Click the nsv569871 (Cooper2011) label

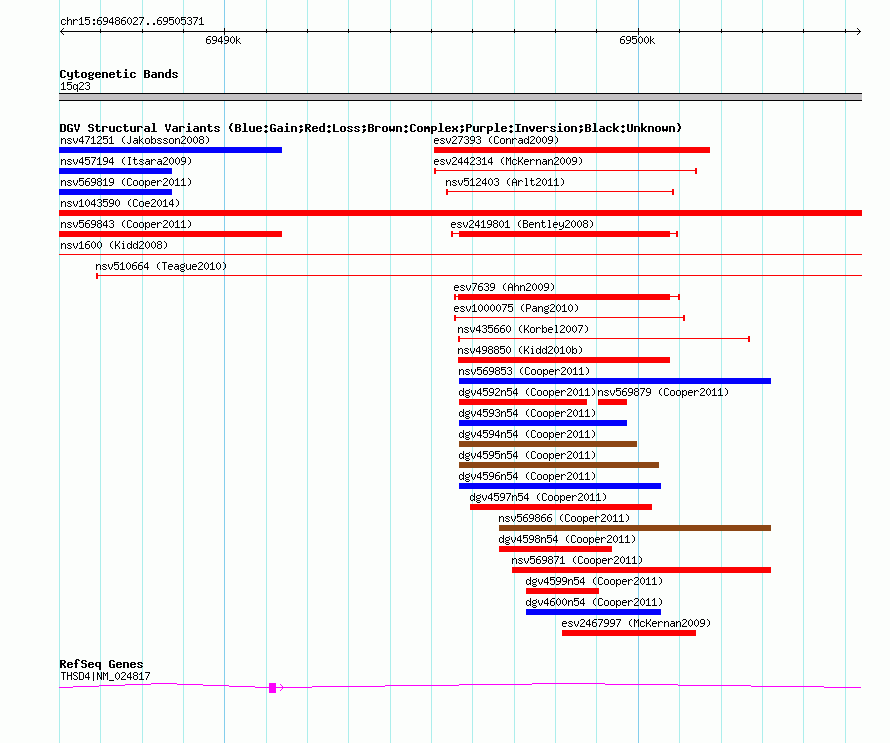pos(577,560)
